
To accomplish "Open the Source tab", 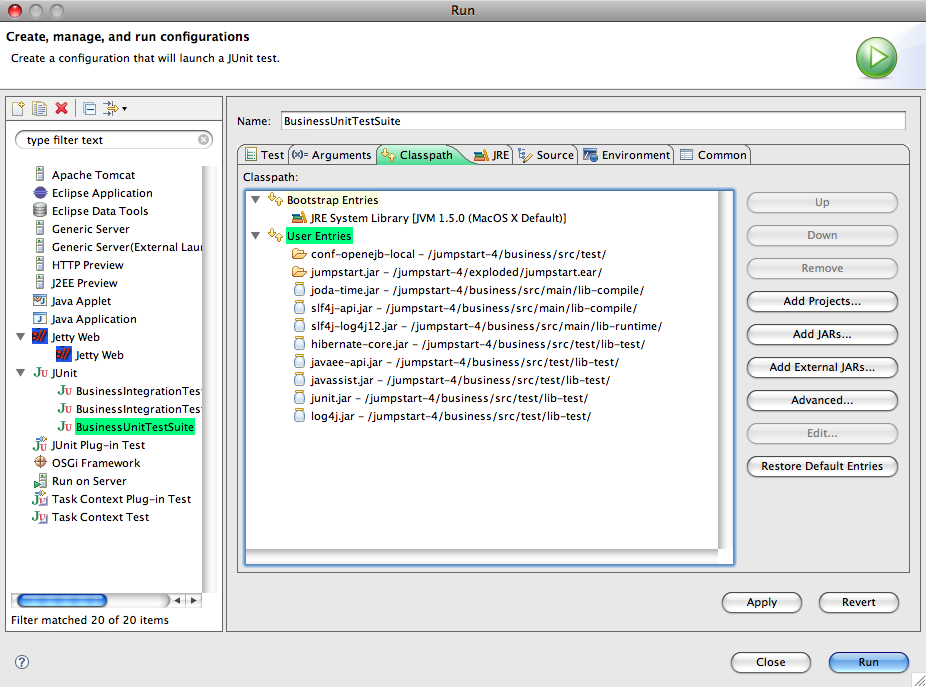I will click(546, 155).
